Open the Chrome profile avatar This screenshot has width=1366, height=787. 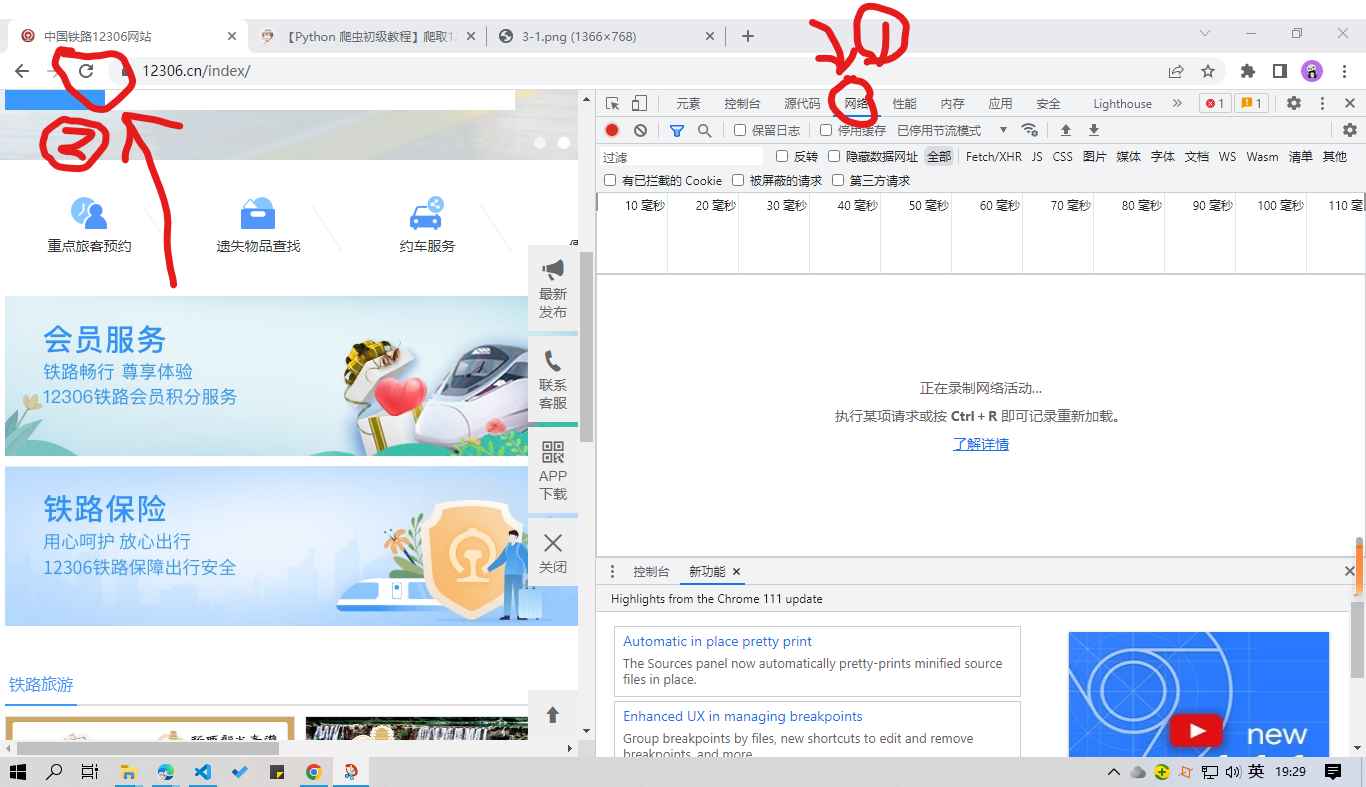click(1312, 71)
